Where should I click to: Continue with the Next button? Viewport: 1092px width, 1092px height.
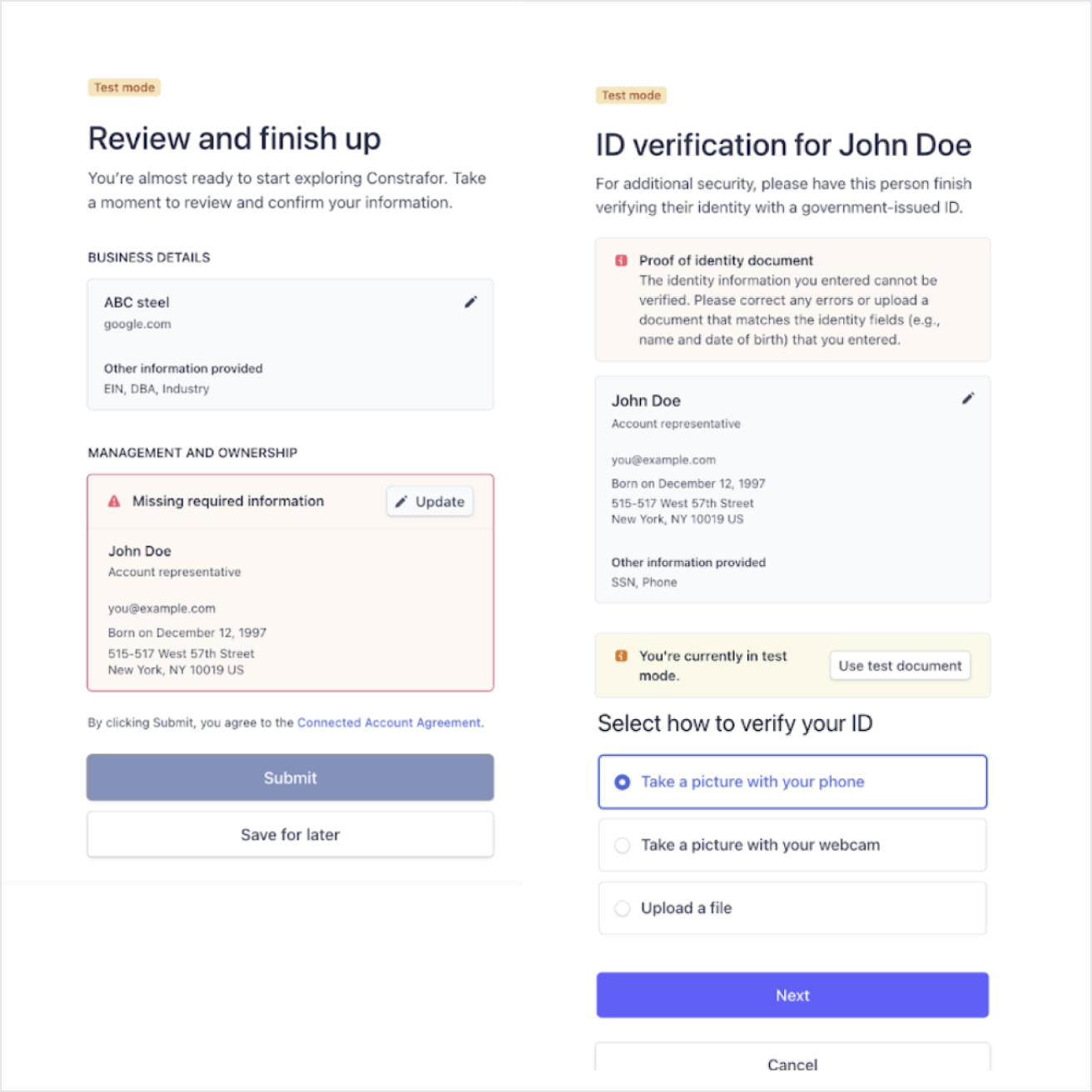pyautogui.click(x=792, y=995)
